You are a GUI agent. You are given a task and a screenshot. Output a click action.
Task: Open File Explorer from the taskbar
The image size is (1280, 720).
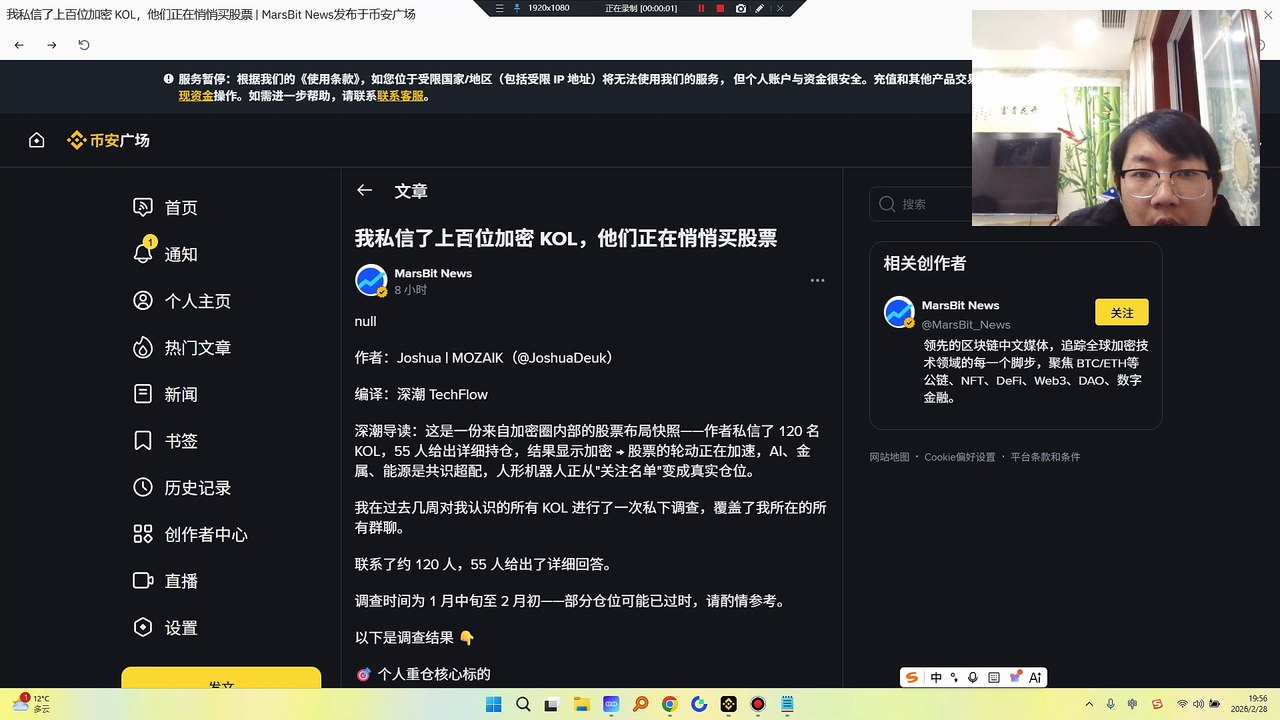click(x=581, y=704)
